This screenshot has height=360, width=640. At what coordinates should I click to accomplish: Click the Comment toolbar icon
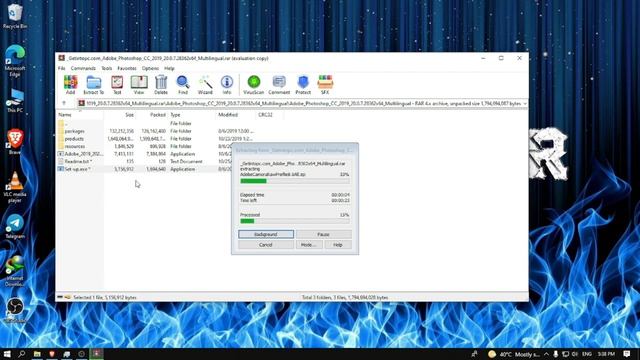coord(279,84)
